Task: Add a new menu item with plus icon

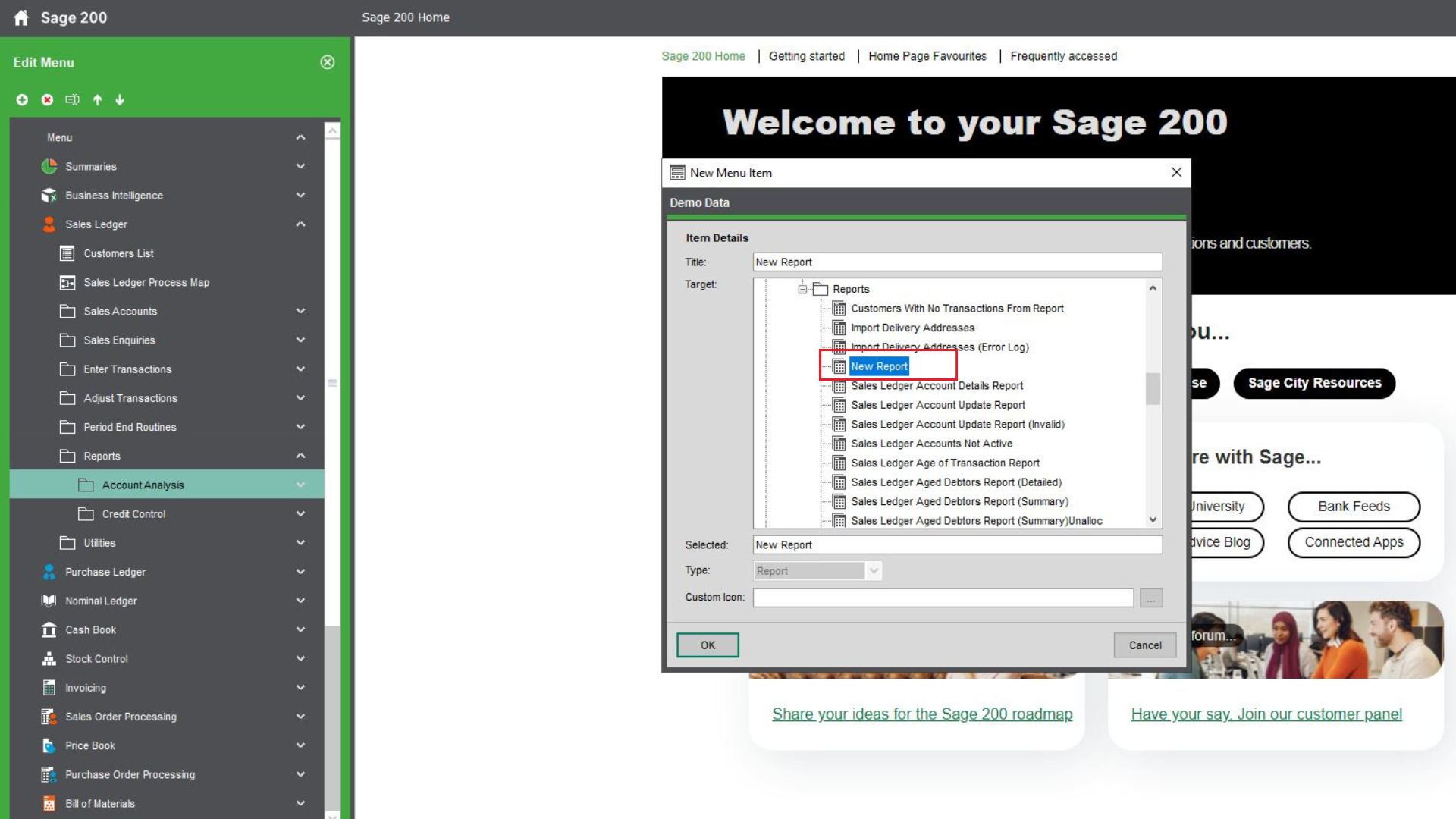Action: pyautogui.click(x=22, y=99)
